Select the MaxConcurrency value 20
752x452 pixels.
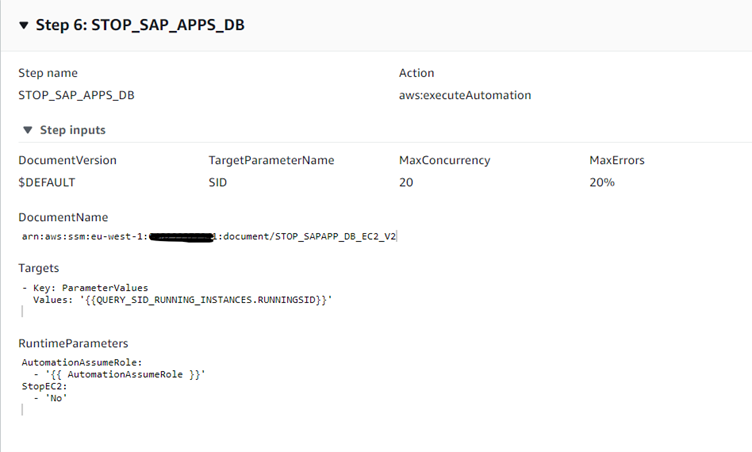[x=406, y=182]
